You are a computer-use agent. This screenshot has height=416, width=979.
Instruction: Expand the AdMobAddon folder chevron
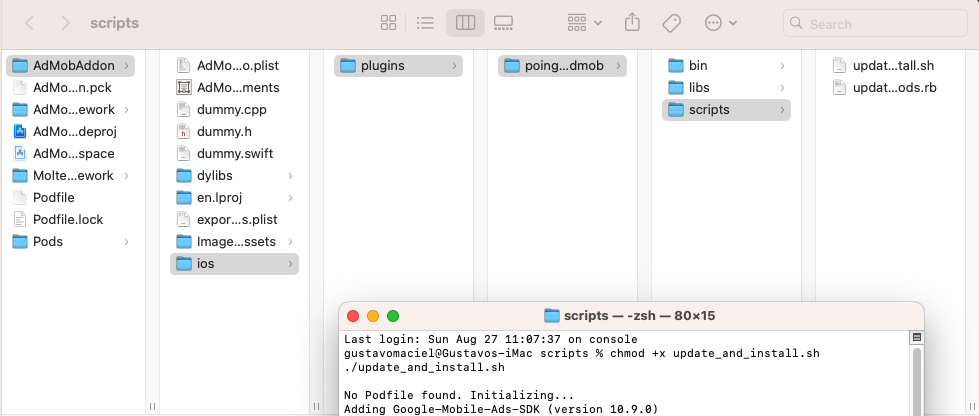pyautogui.click(x=127, y=66)
